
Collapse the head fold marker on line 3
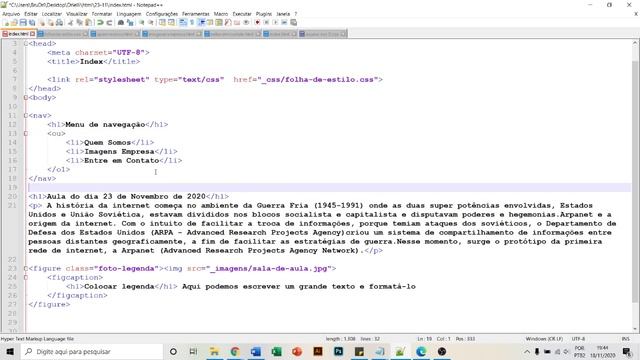coord(26,43)
